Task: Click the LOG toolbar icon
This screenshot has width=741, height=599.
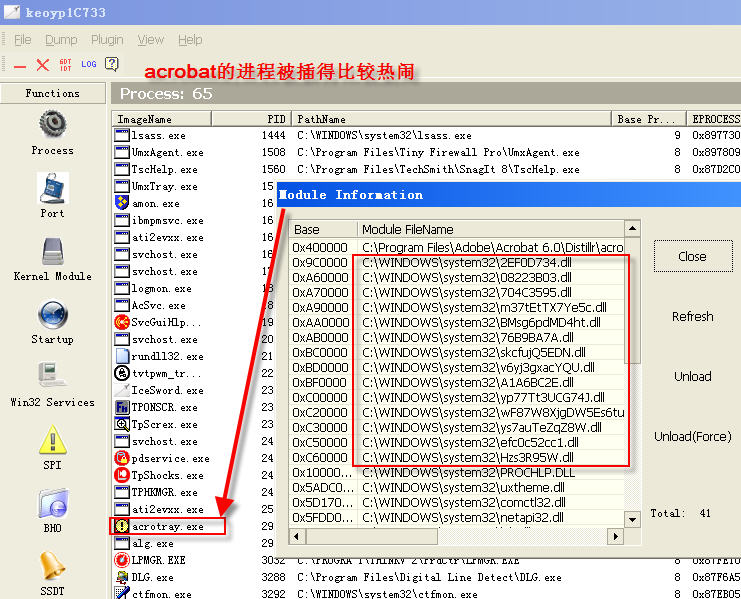Action: pos(88,64)
